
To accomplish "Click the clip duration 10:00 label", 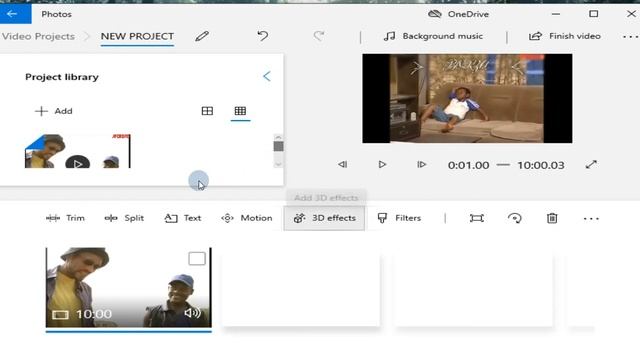I will tap(94, 314).
